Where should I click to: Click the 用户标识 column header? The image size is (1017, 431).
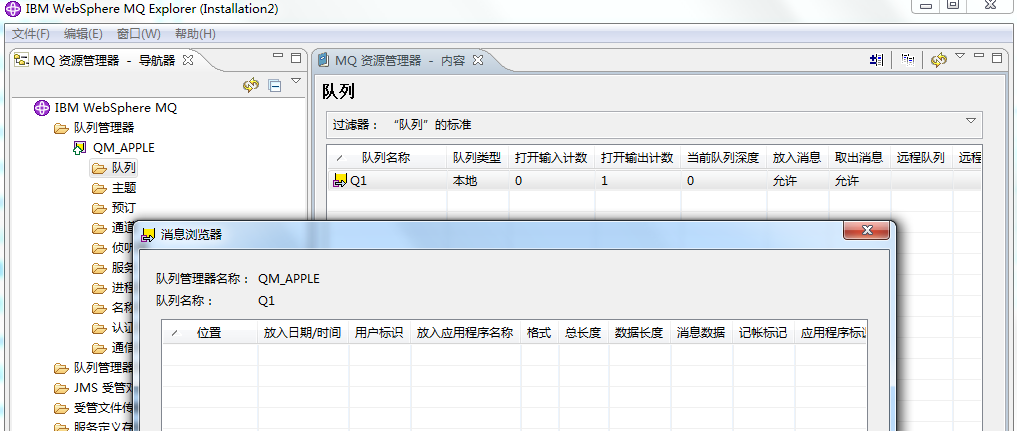[x=379, y=333]
